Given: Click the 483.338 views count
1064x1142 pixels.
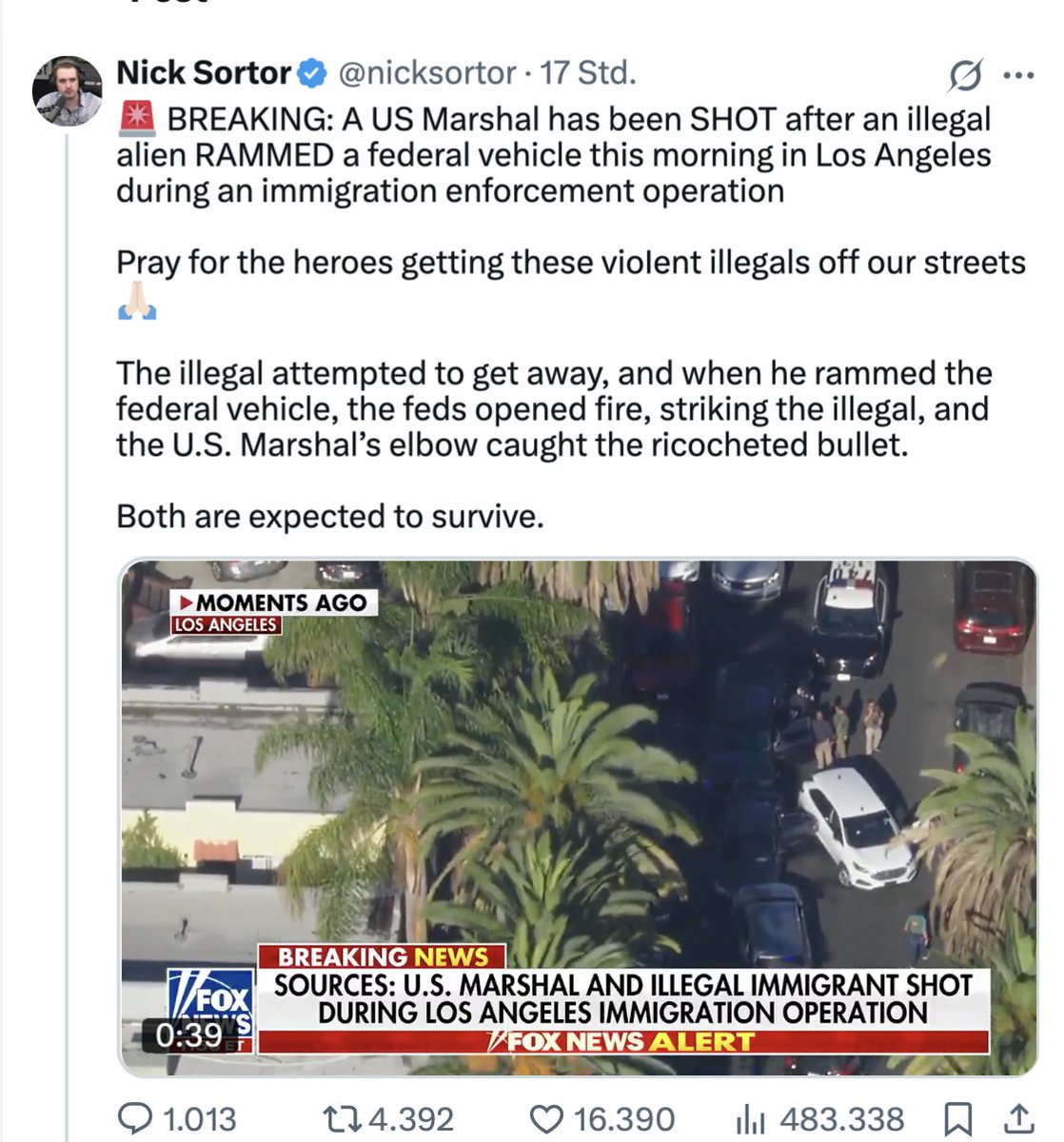Looking at the screenshot, I should pos(842,1119).
